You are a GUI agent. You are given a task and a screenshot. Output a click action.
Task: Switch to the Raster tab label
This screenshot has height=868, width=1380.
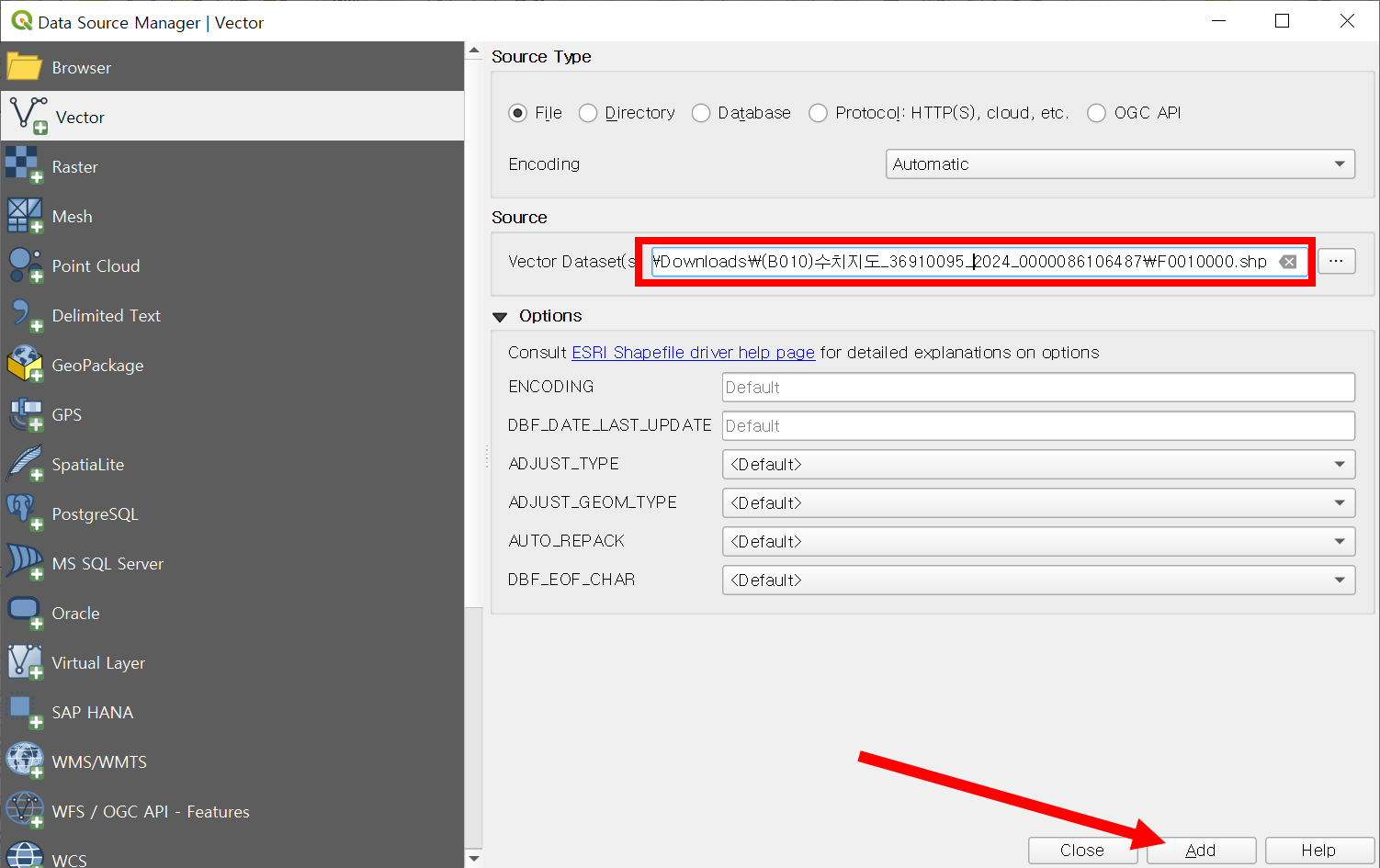point(75,167)
